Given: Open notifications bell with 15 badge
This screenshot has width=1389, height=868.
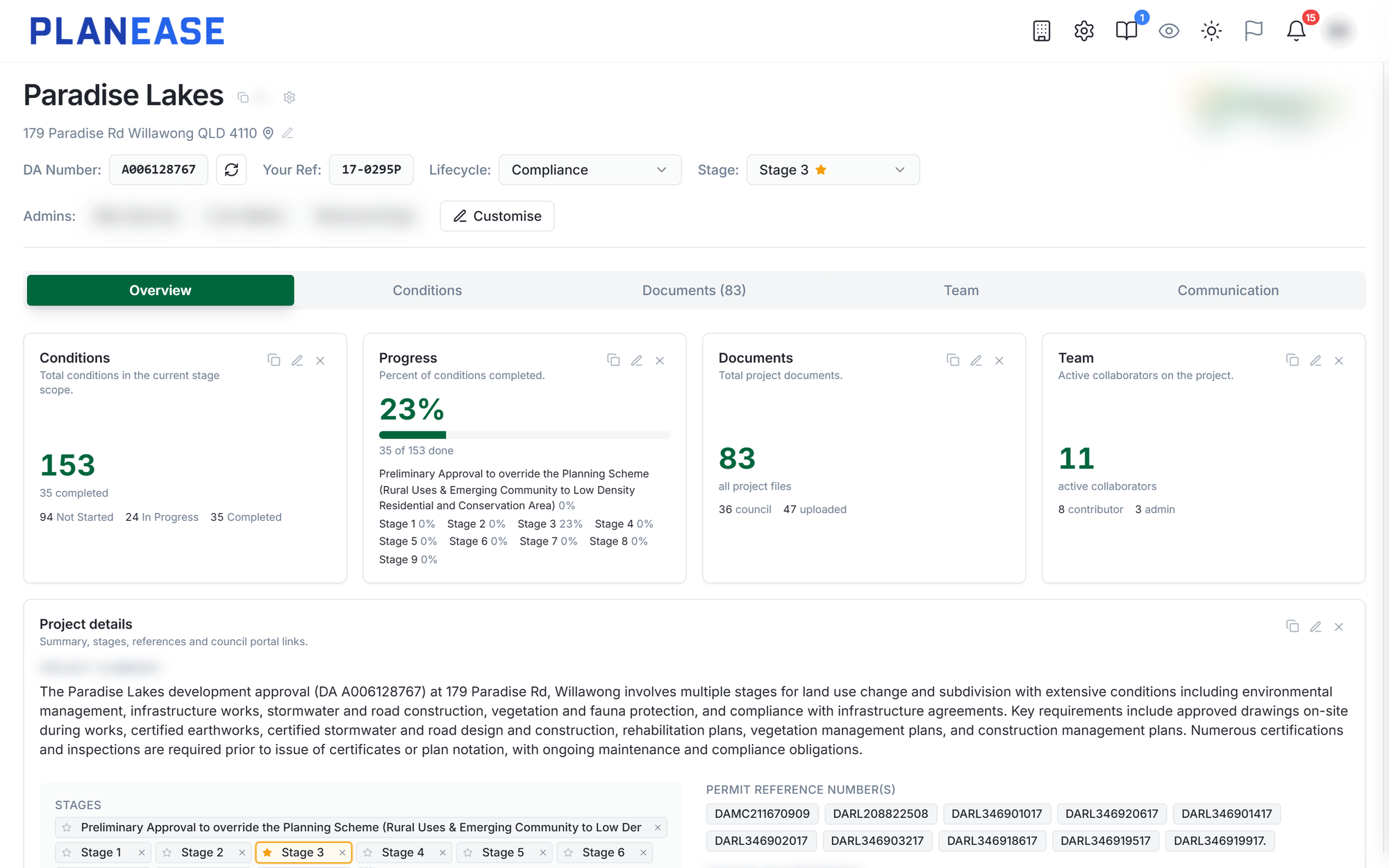Looking at the screenshot, I should (1296, 31).
